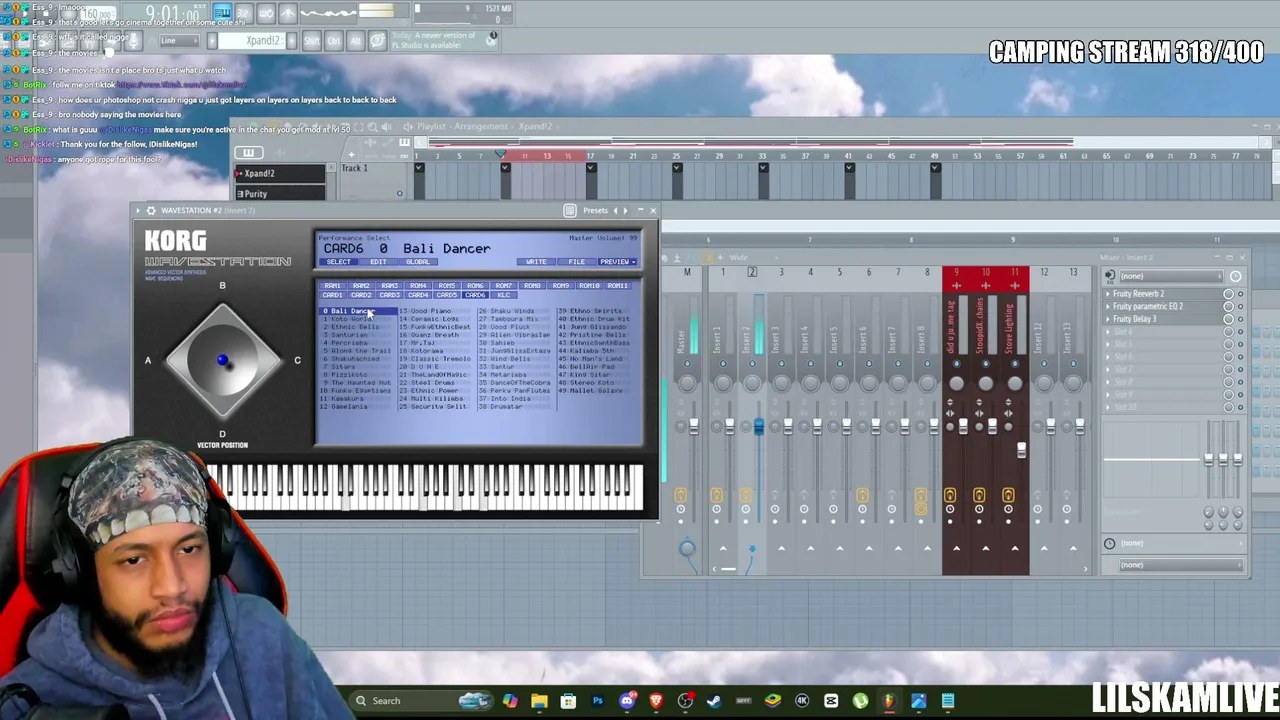Switch to FL Studio in the taskbar

point(889,701)
